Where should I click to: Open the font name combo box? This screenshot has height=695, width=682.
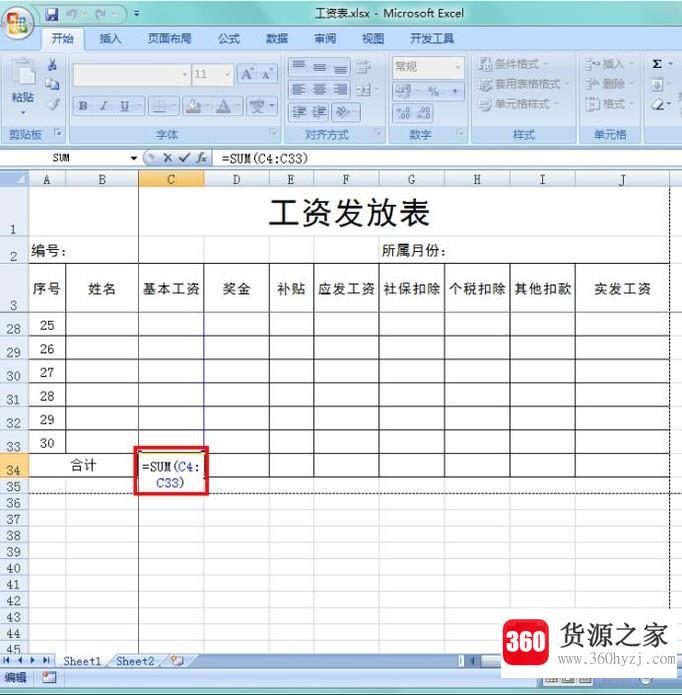(x=131, y=74)
